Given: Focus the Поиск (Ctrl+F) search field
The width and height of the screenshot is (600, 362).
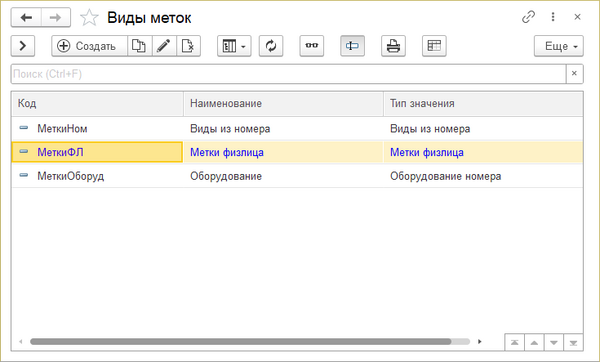Looking at the screenshot, I should [289, 74].
